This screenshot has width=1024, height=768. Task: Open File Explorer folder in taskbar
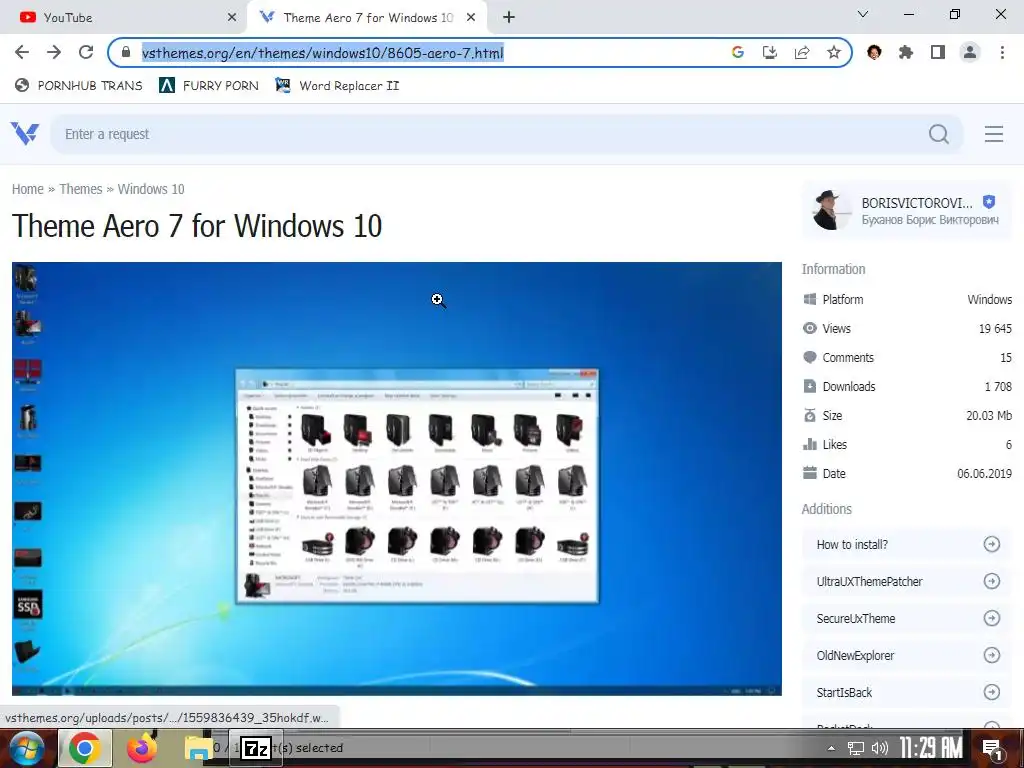tap(197, 748)
